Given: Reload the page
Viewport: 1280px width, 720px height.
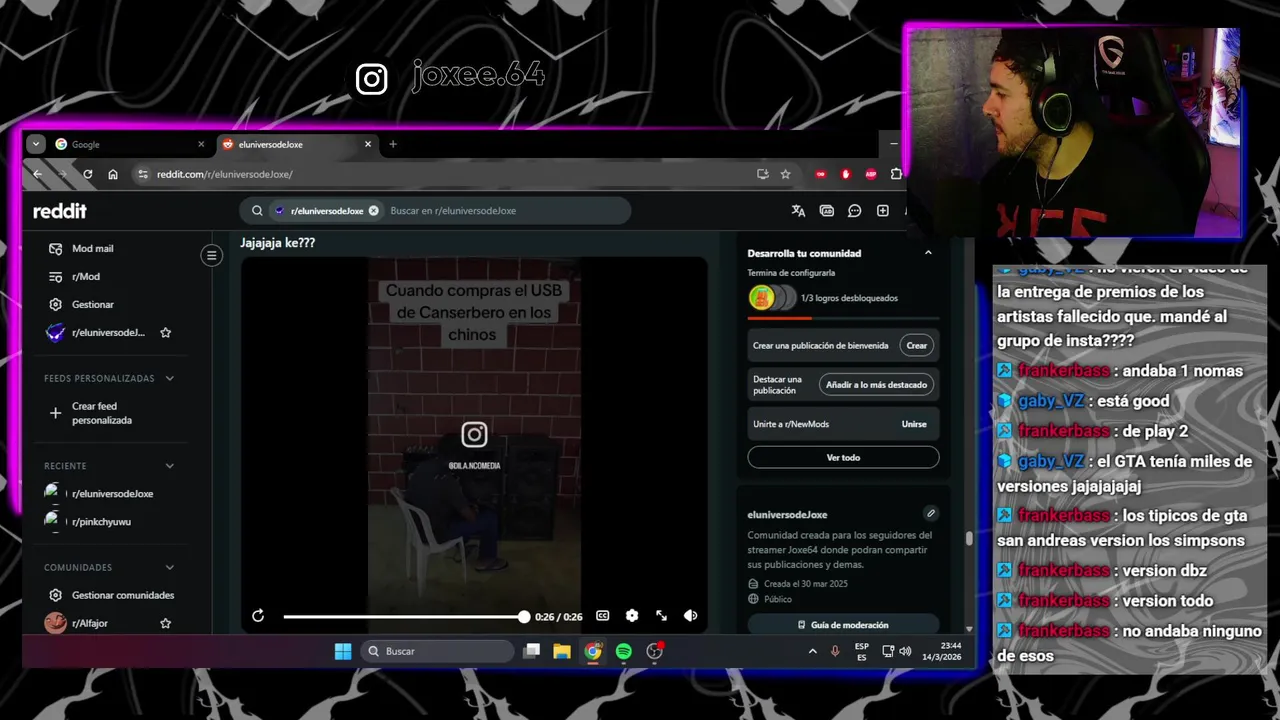Looking at the screenshot, I should [88, 174].
